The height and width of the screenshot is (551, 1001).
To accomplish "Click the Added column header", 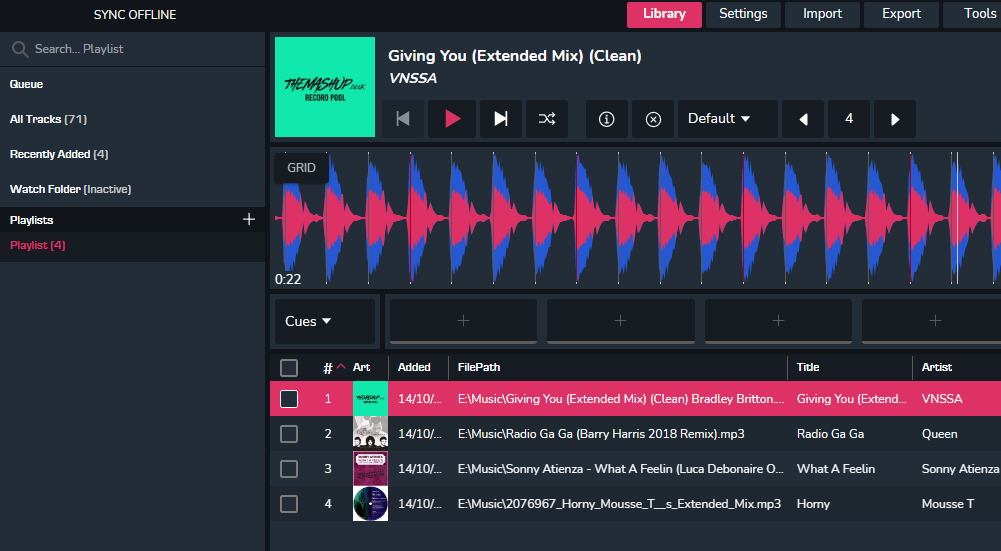I will [x=414, y=367].
